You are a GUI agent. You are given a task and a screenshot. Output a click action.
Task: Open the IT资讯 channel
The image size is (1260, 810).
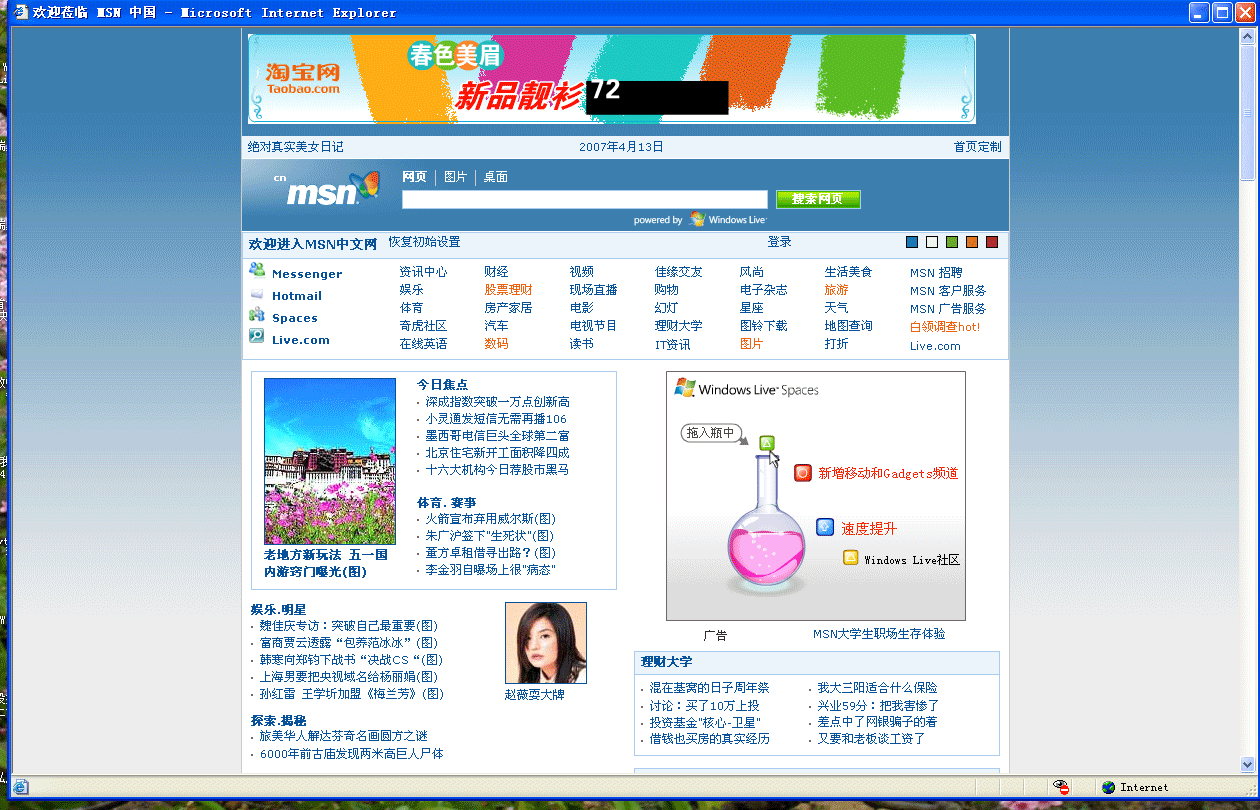(673, 345)
